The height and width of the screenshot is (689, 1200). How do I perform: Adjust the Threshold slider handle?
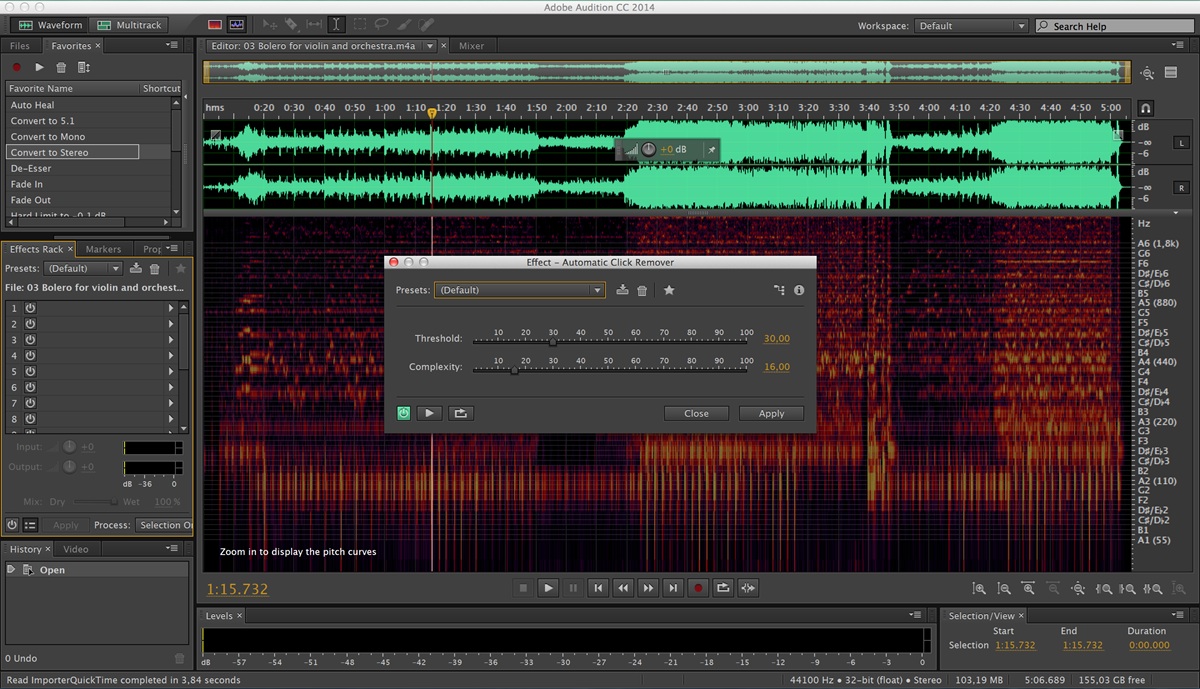(552, 341)
